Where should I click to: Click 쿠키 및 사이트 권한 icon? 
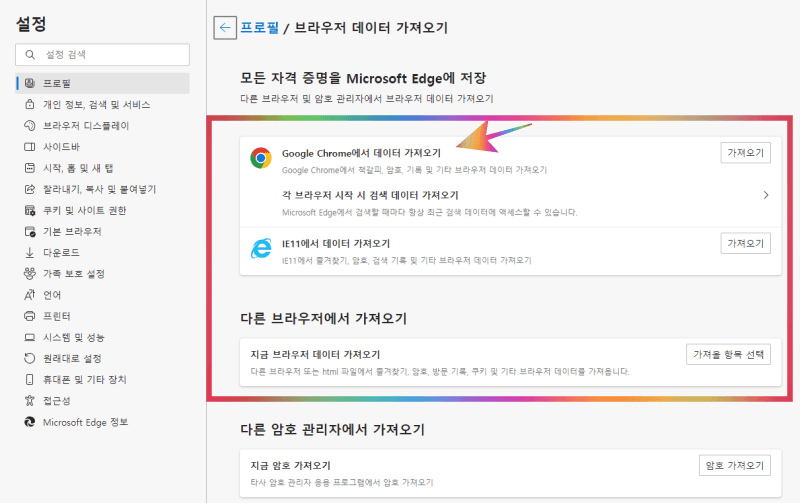[x=30, y=210]
